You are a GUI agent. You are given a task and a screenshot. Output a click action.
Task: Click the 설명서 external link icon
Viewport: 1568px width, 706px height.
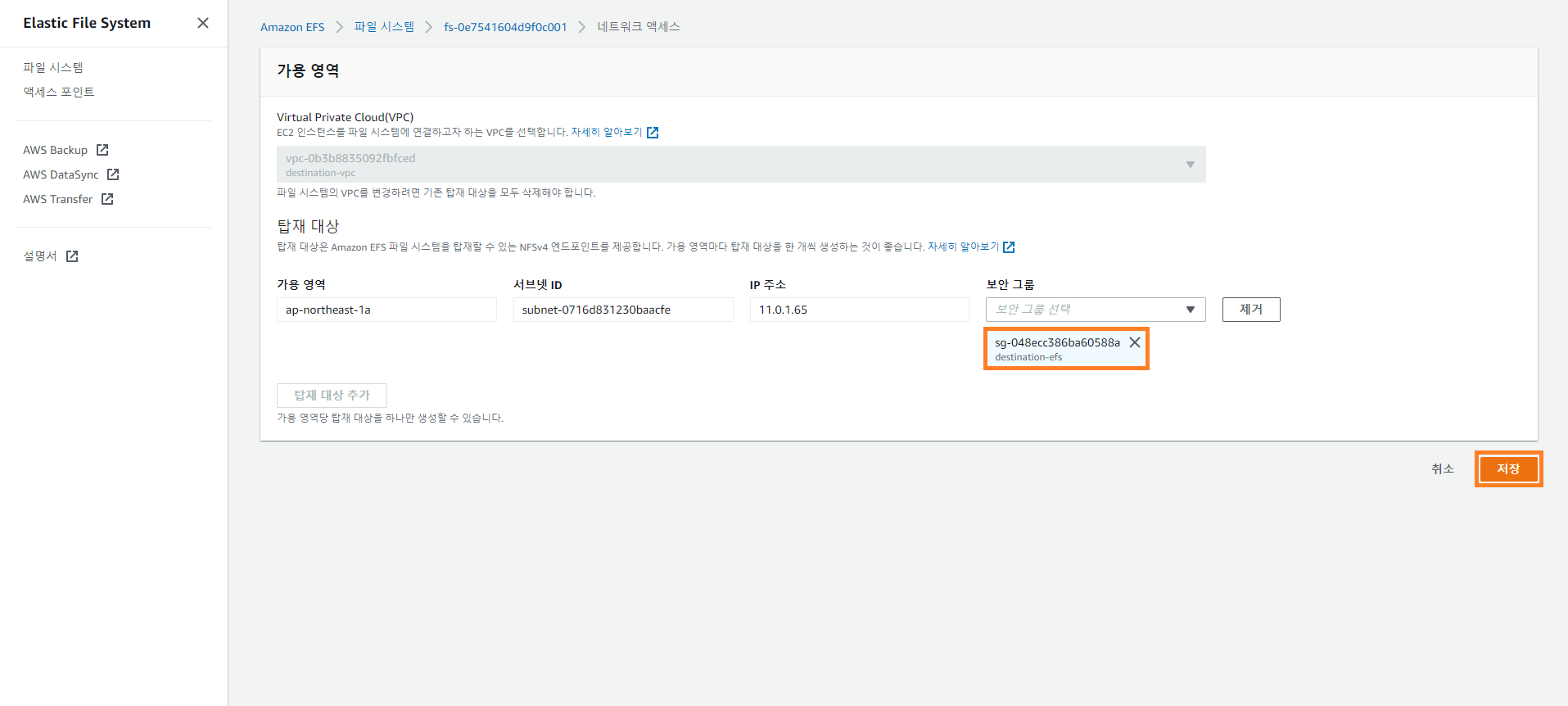click(x=72, y=256)
